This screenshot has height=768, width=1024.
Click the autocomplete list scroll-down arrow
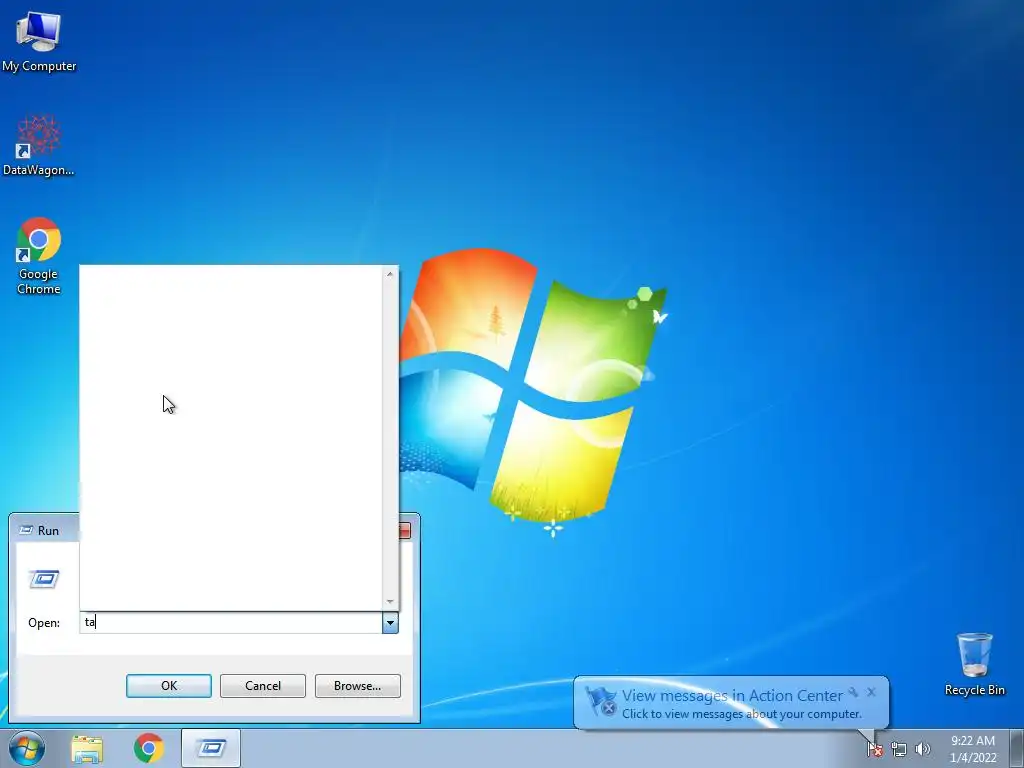(390, 601)
